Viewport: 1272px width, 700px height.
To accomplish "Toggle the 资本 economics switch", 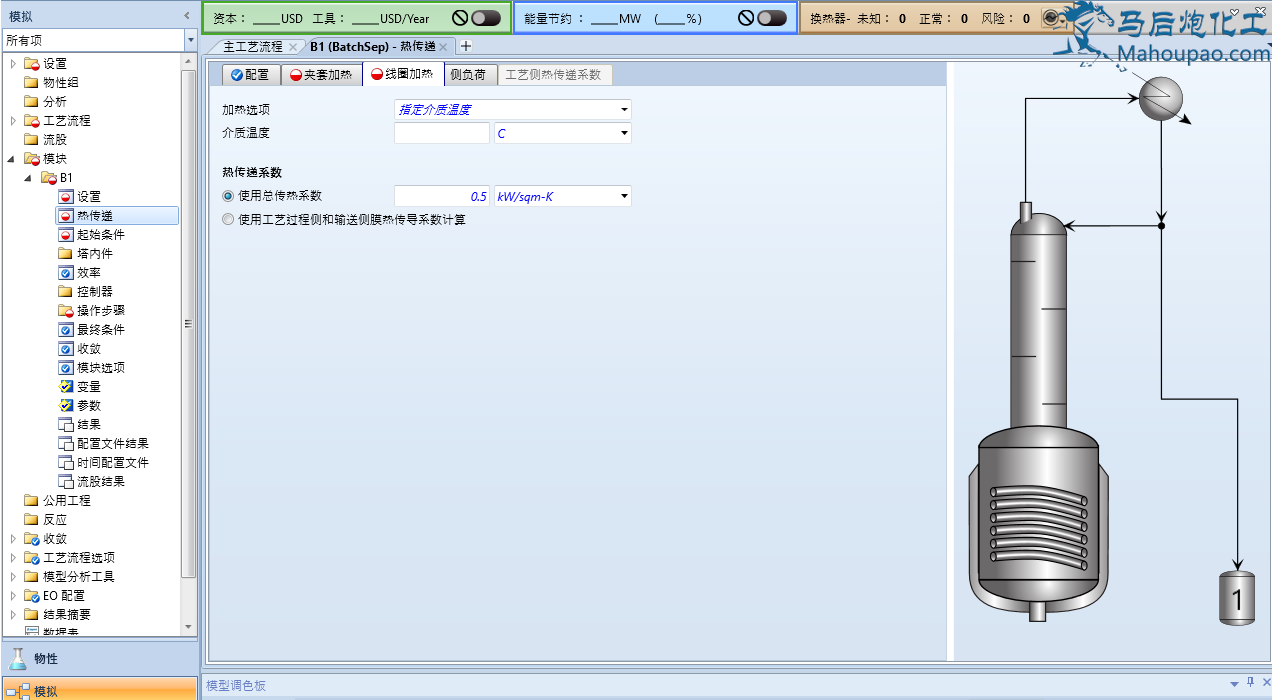I will (485, 18).
